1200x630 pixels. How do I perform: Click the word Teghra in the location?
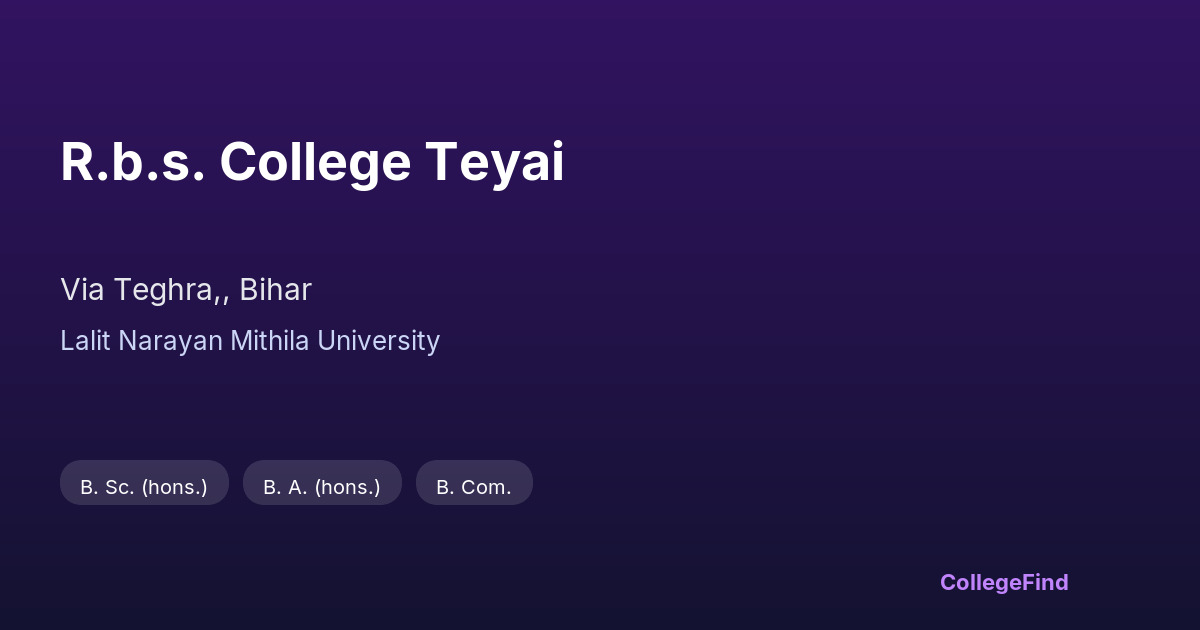tap(172, 290)
